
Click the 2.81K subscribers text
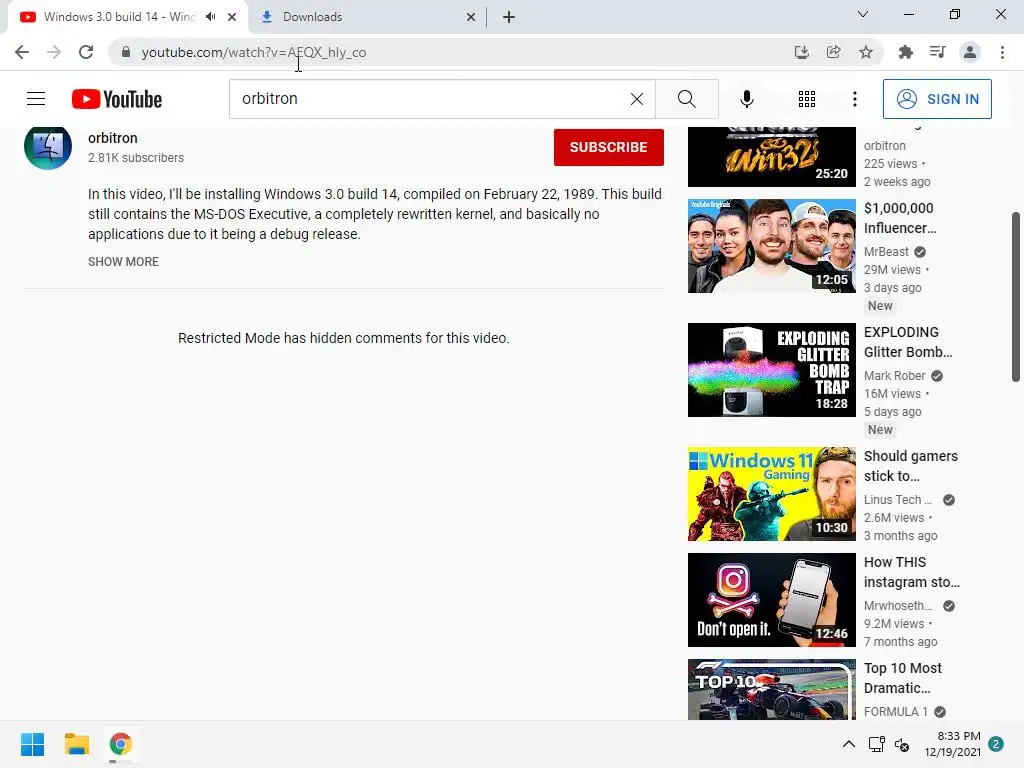point(136,157)
